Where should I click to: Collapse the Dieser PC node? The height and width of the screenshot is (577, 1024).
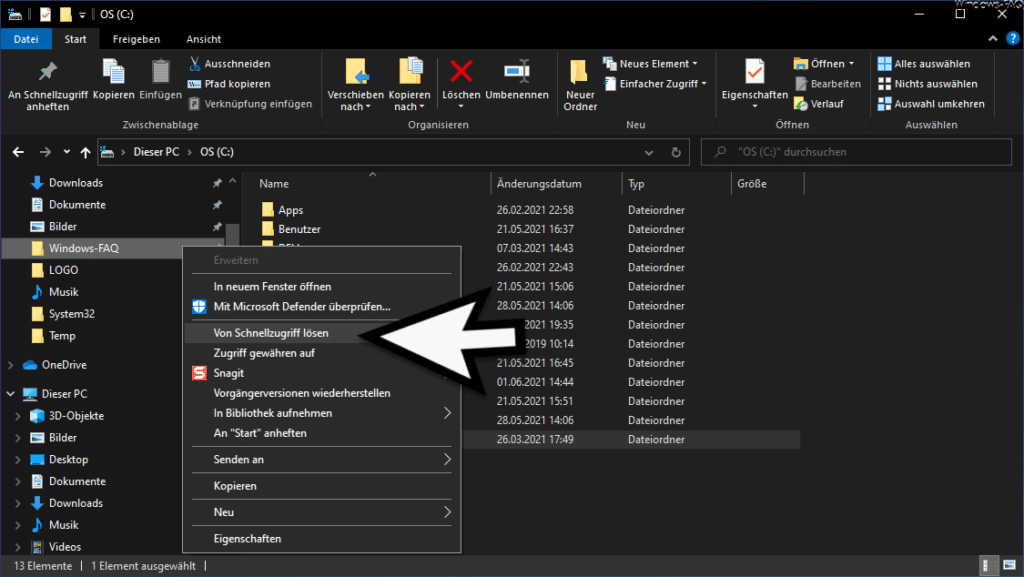[x=10, y=394]
